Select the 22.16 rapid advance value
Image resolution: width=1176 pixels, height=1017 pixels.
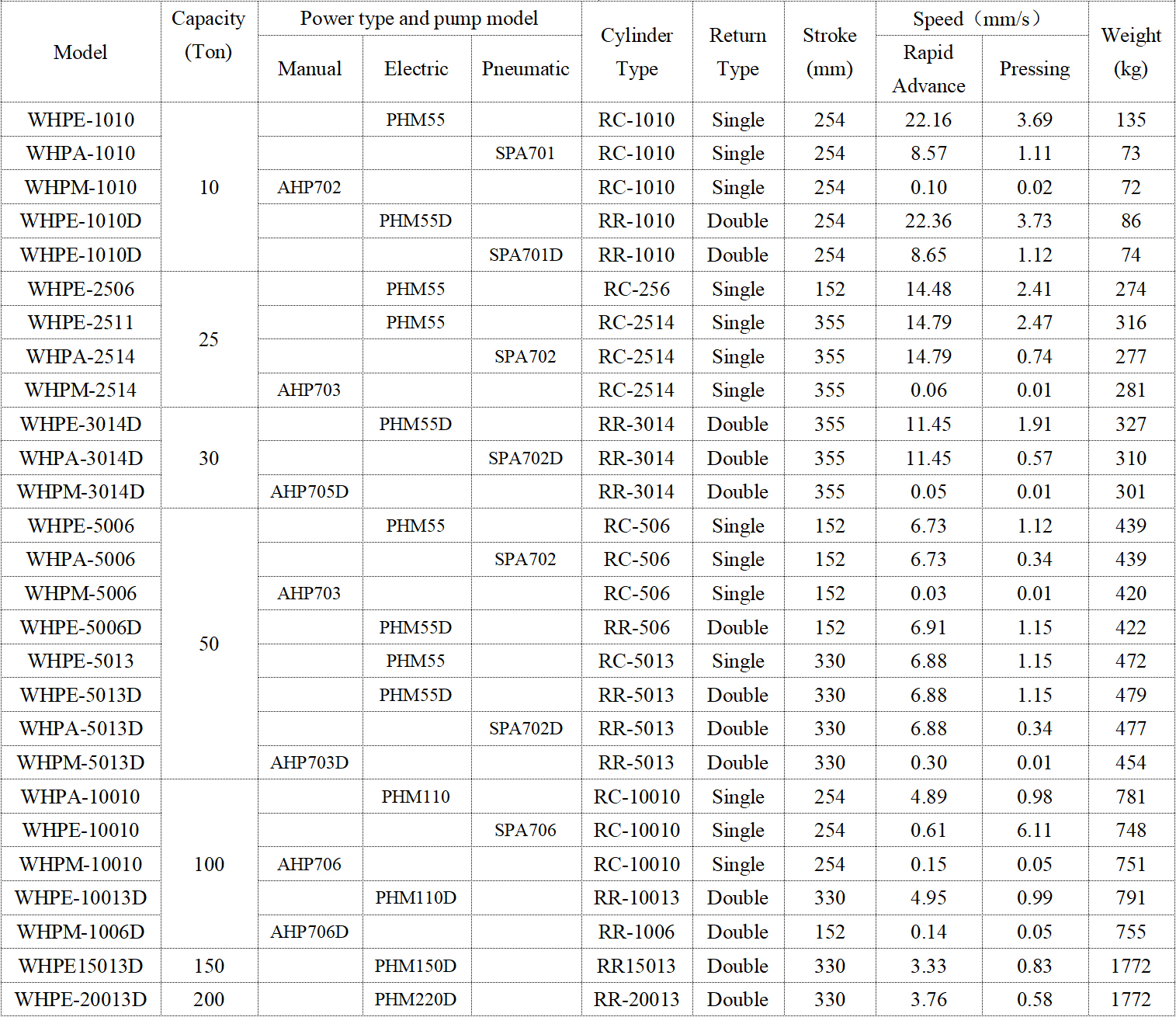[928, 120]
